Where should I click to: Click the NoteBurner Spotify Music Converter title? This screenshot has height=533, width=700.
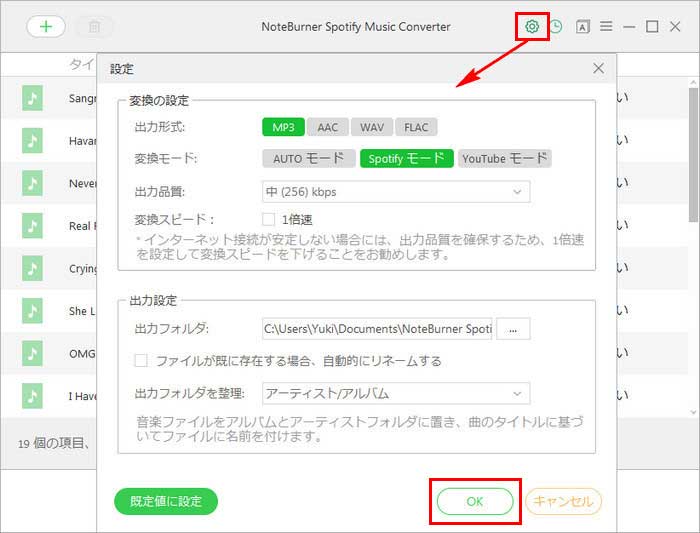356,27
